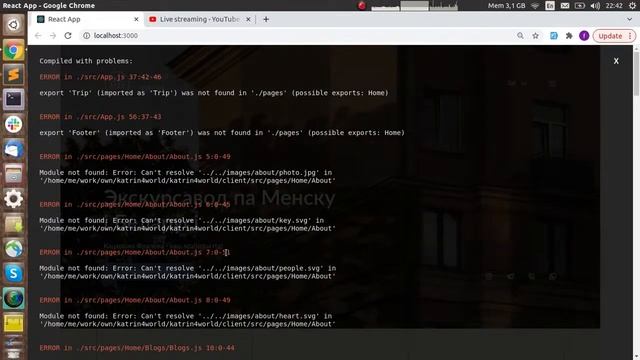Click the About.js 5:0-49 error line
Viewport: 640px width, 360px height.
tap(135, 157)
